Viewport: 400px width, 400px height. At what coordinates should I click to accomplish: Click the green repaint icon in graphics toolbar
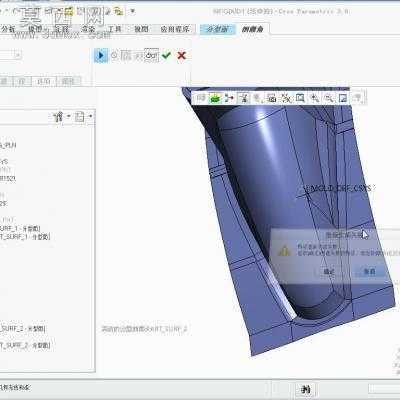click(215, 98)
